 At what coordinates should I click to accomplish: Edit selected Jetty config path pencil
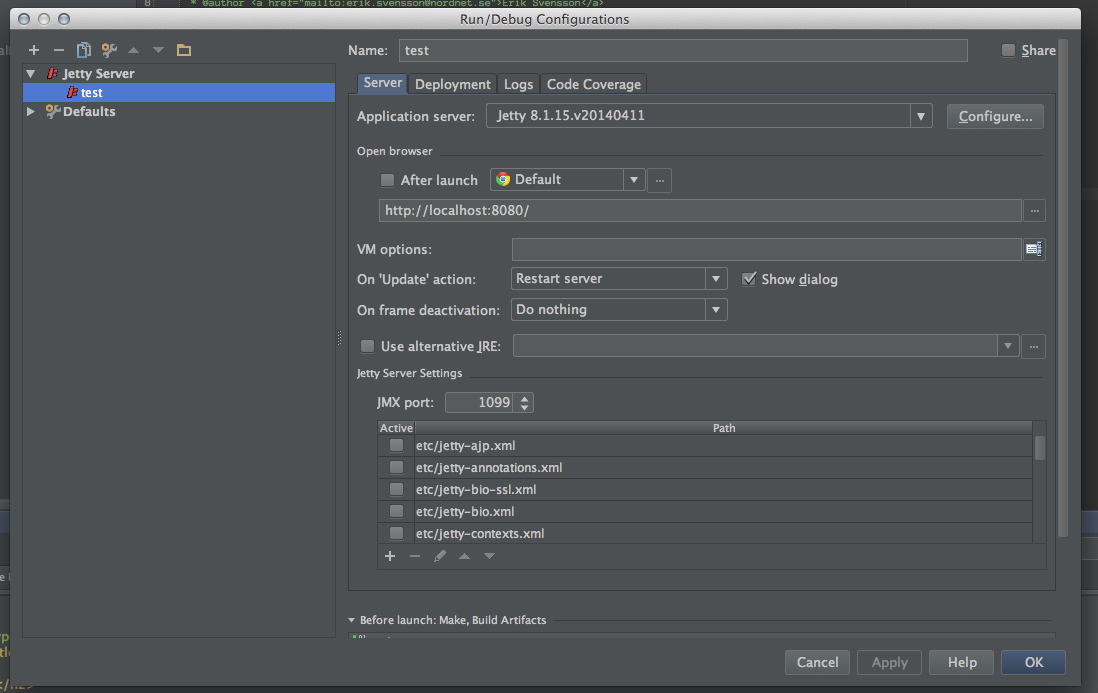(440, 556)
